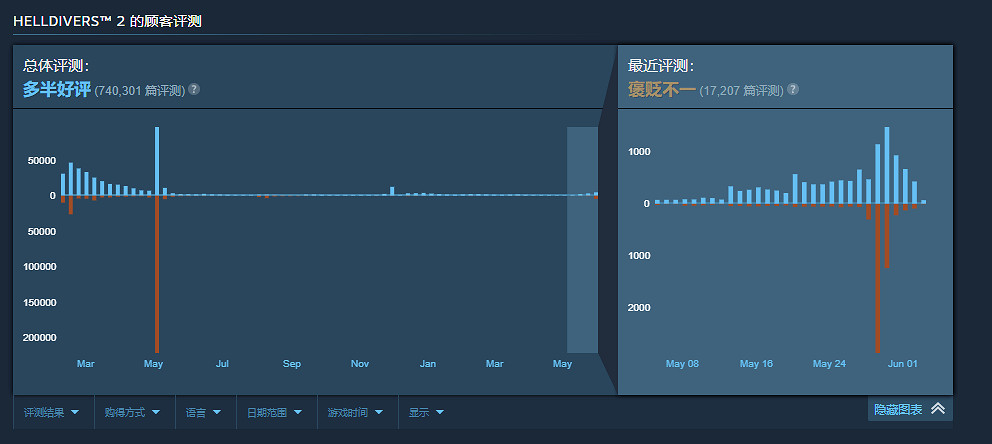Click highlighted recent-range region on overall chart
Viewport: 992px width, 444px height.
[582, 240]
